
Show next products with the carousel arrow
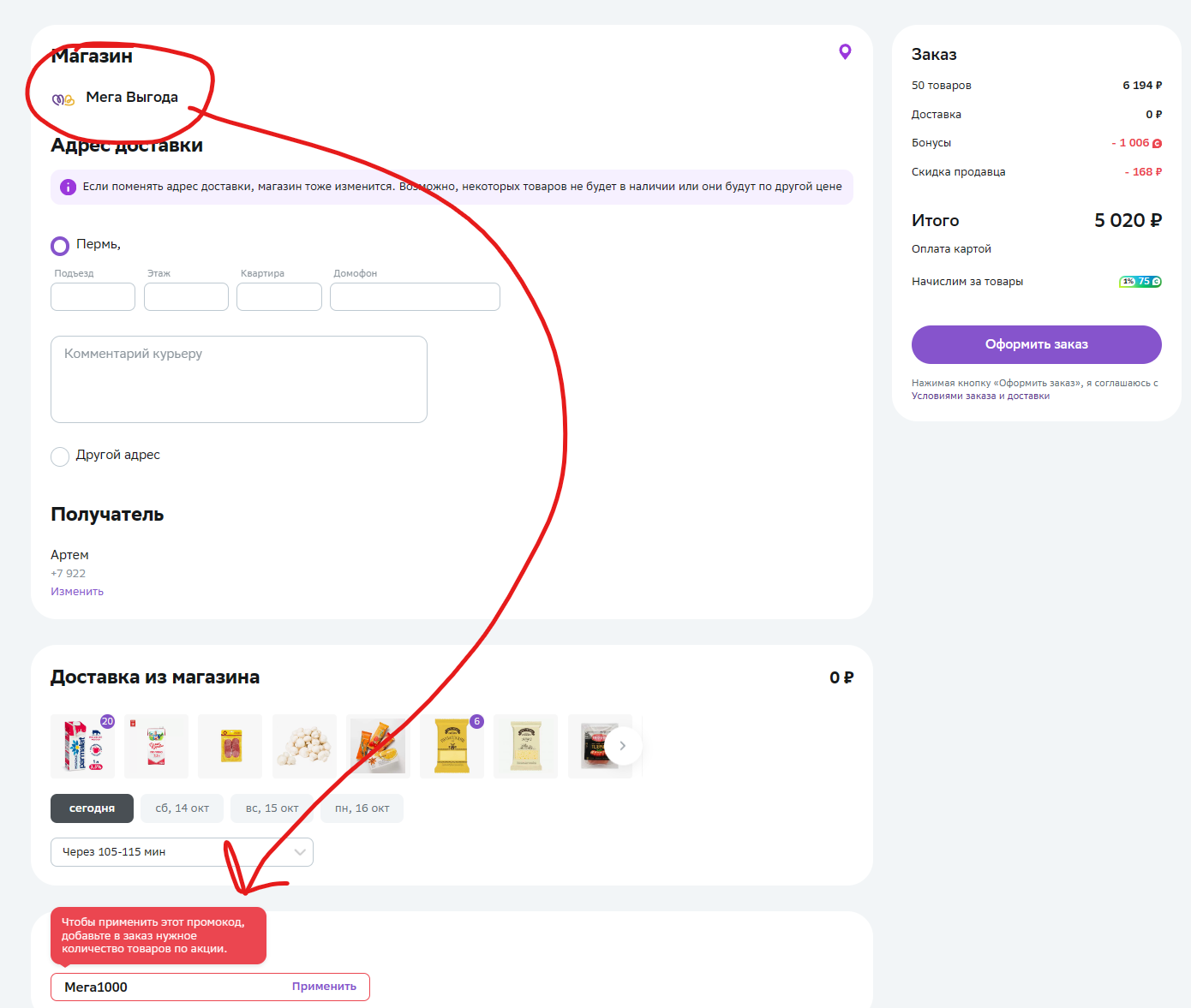(x=623, y=746)
